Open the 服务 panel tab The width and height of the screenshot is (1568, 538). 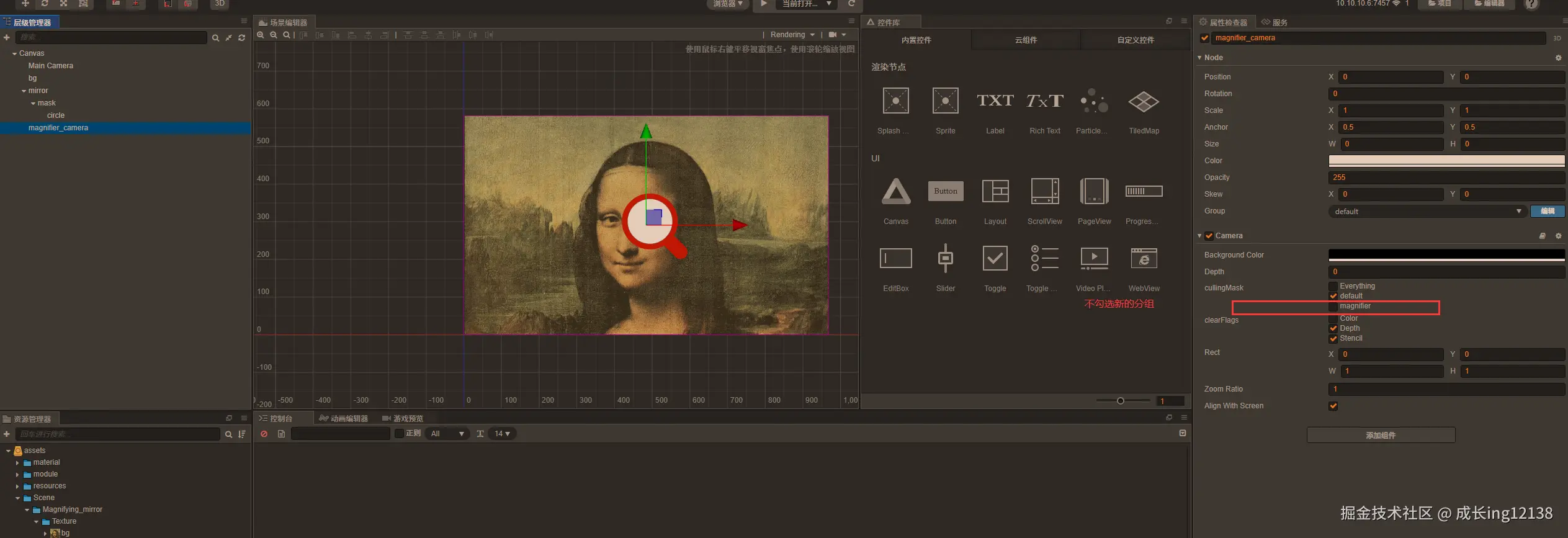tap(1275, 22)
